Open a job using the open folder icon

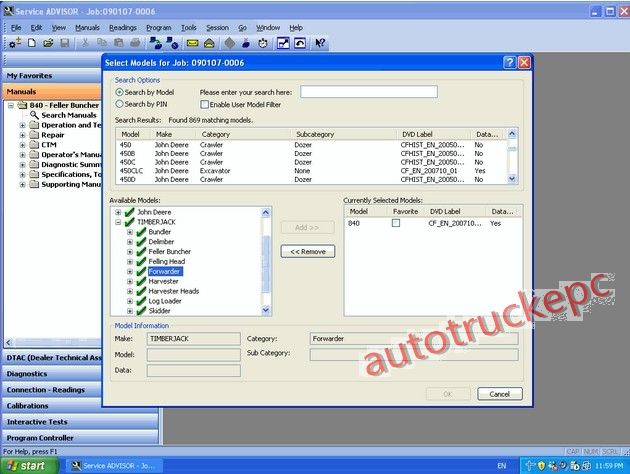coord(48,43)
